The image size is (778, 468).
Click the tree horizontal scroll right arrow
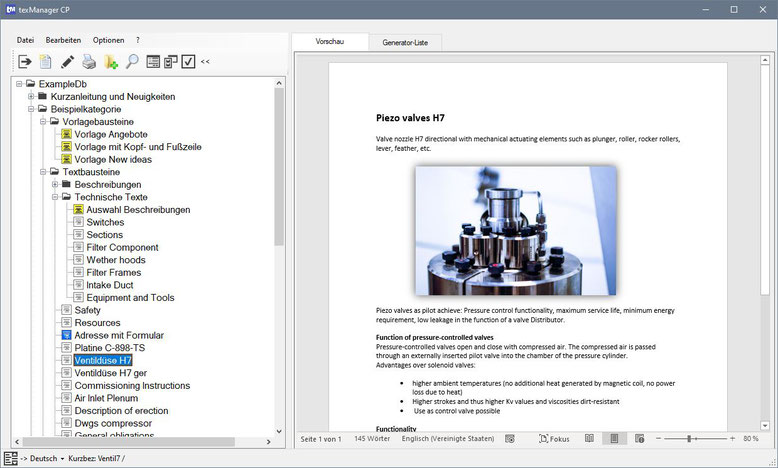click(268, 442)
